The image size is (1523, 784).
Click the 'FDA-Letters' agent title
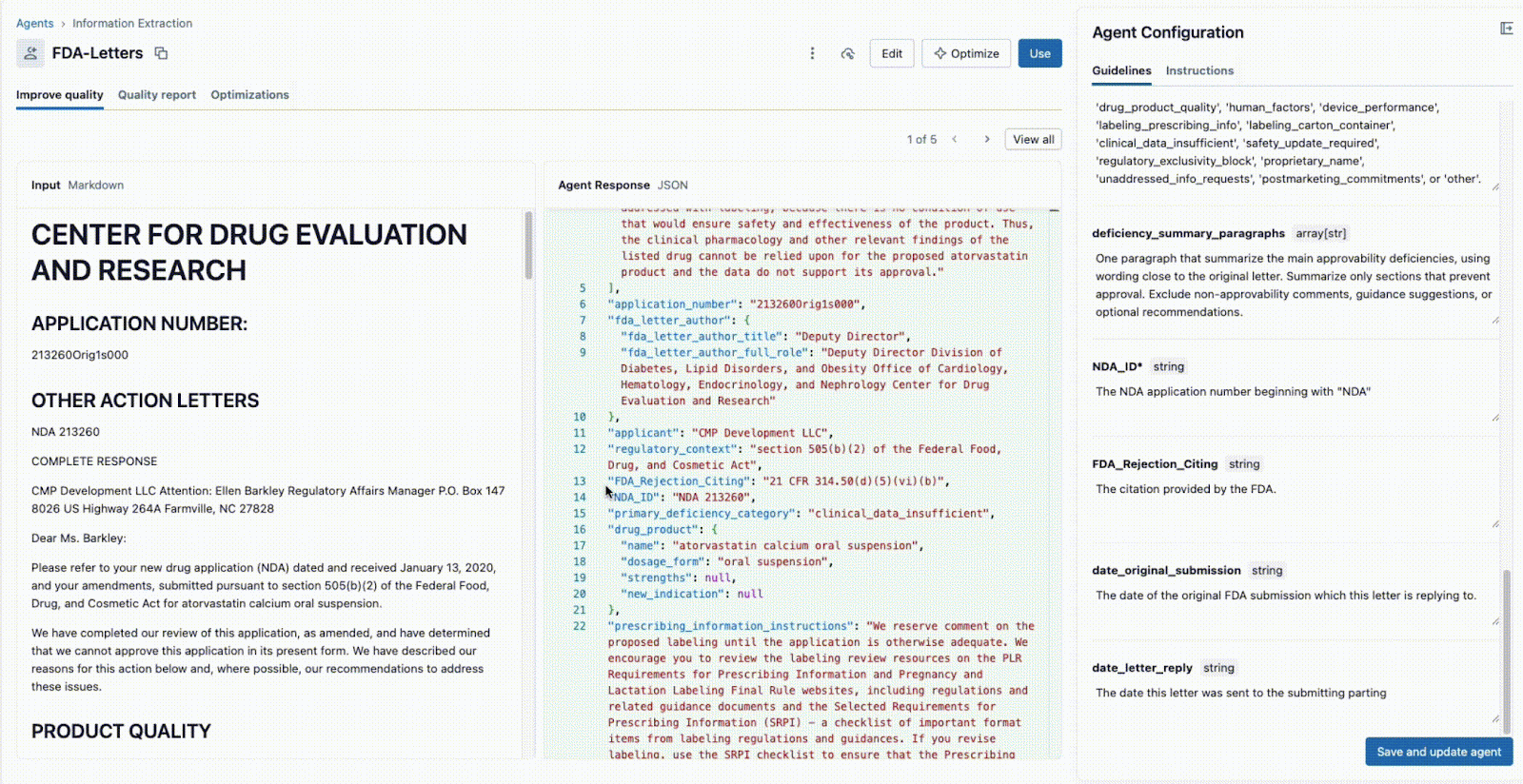pyautogui.click(x=97, y=53)
